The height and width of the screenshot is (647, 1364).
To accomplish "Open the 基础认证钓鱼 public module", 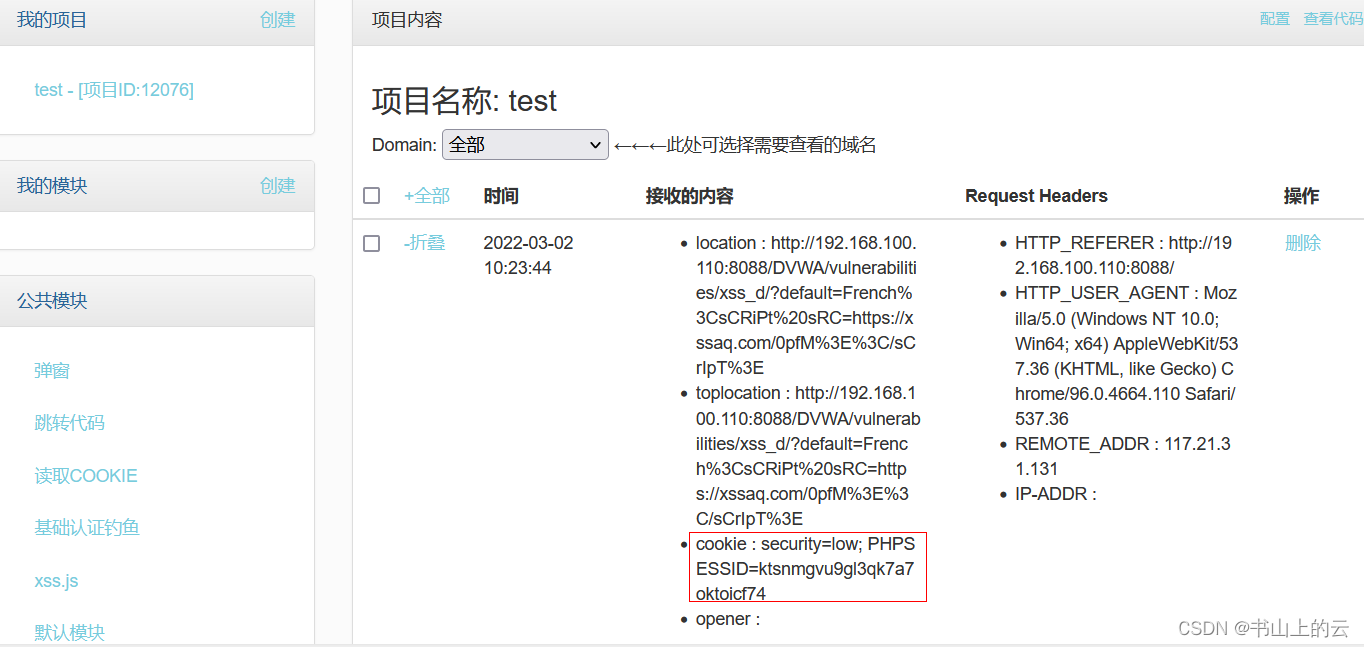I will tap(87, 528).
